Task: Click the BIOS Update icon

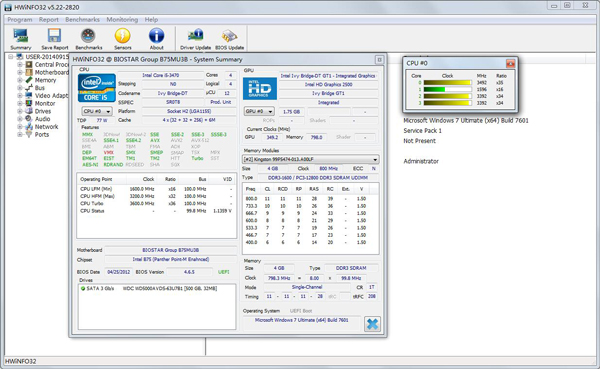Action: pos(229,36)
